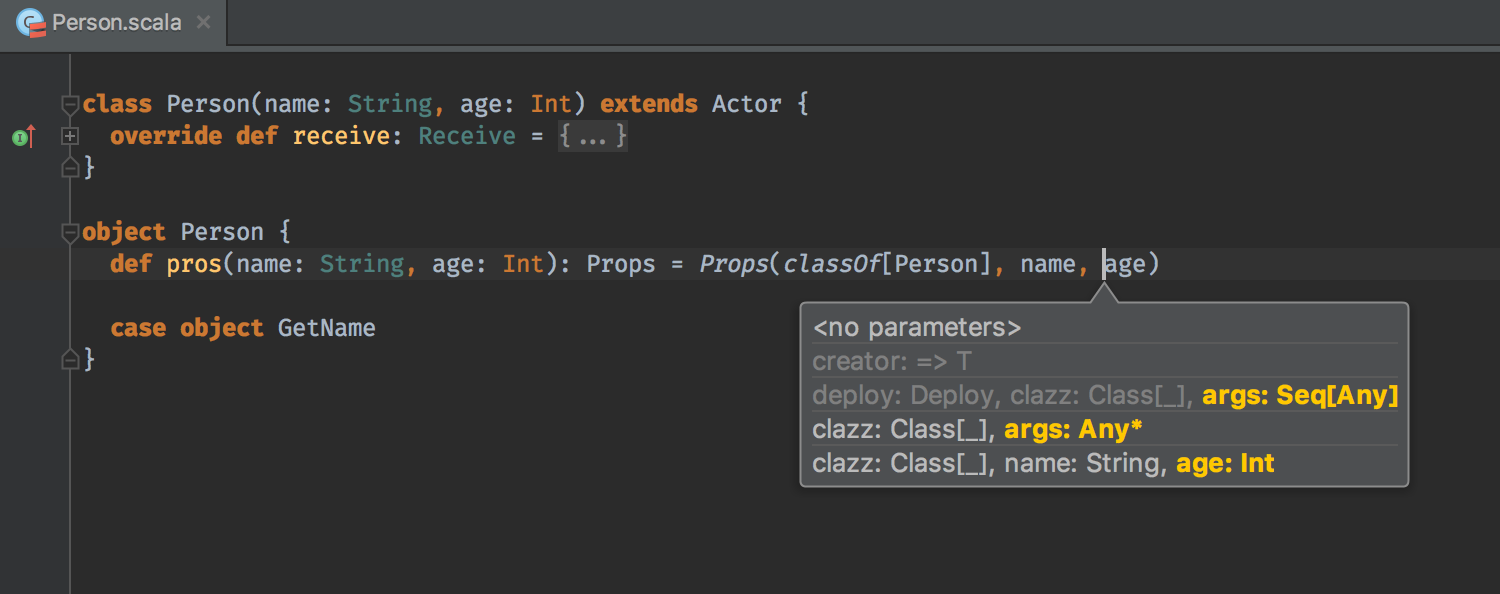Pick the 'name: String, age: Int' overload

tap(1104, 463)
